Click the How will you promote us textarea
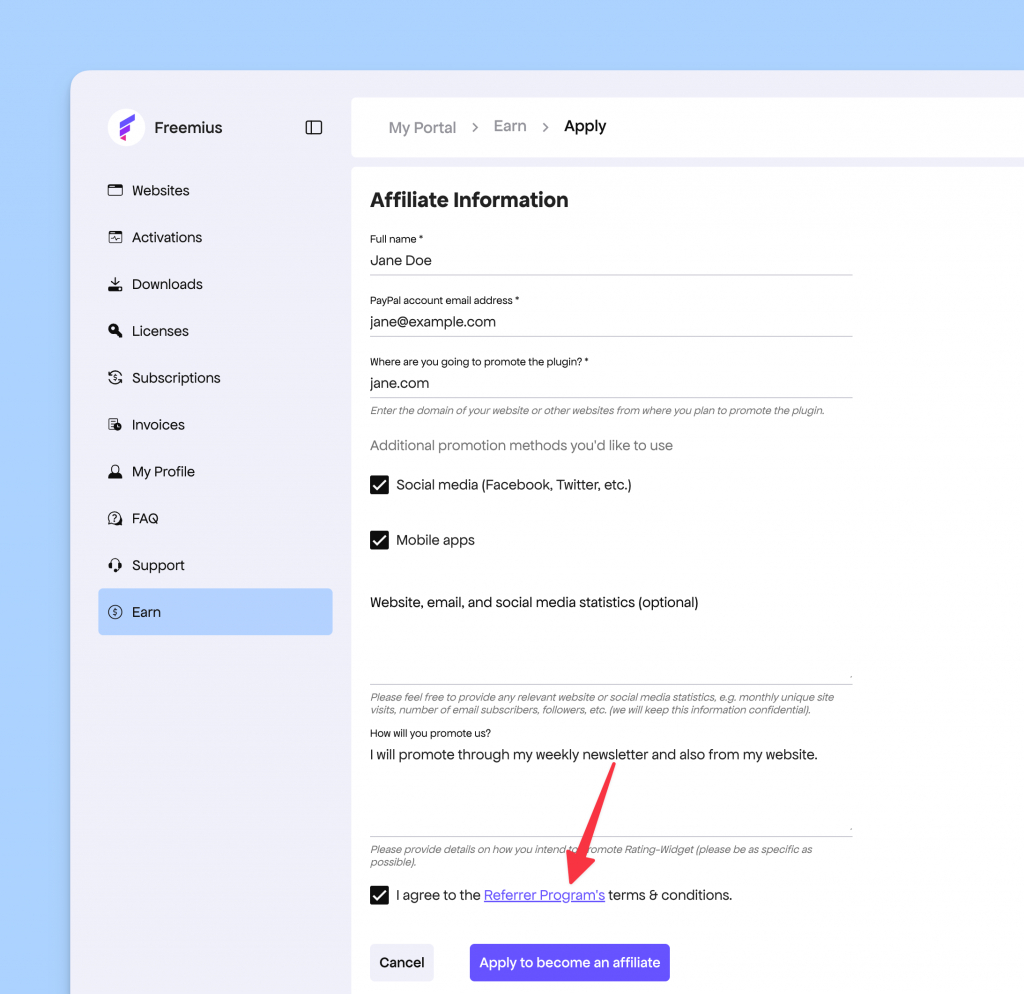The width and height of the screenshot is (1024, 994). click(x=611, y=789)
